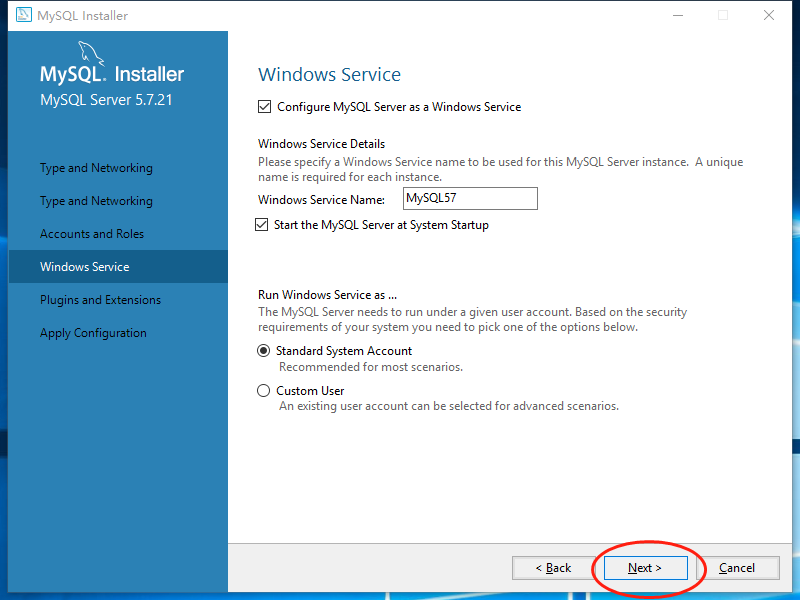The height and width of the screenshot is (600, 800).
Task: Minimize the MySQL Installer window
Action: pos(678,15)
